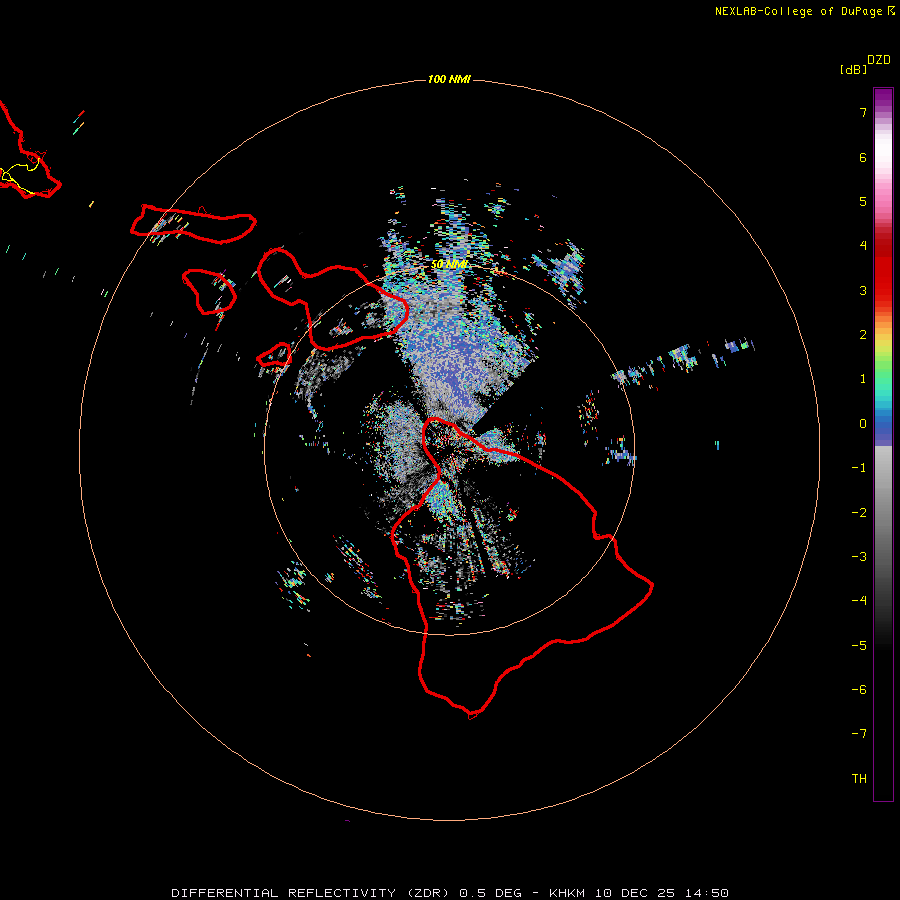
Task: Click the 2 value on the ZDR scale
Action: click(863, 335)
